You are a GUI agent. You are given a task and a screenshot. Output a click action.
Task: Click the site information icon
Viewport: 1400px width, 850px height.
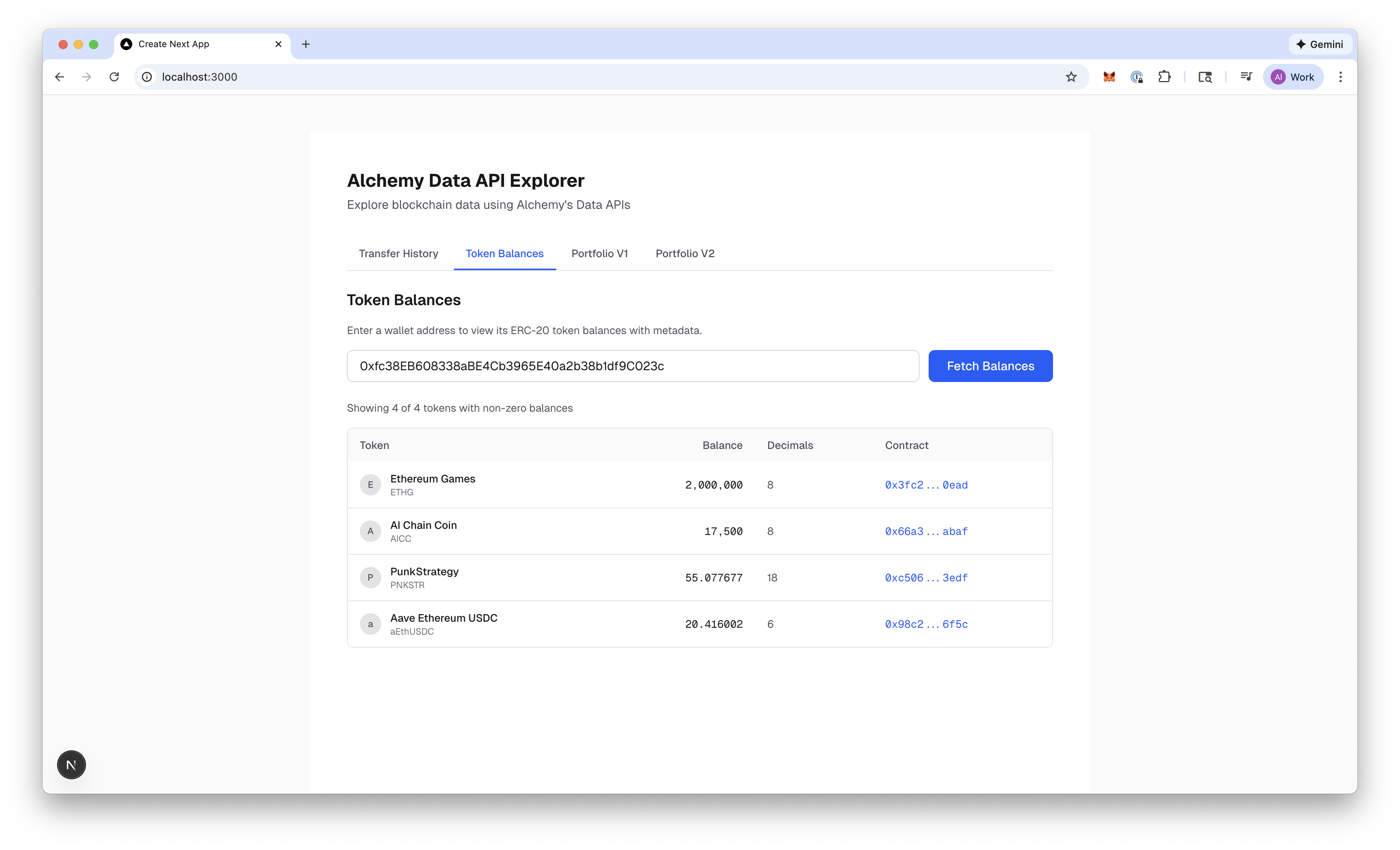(147, 77)
